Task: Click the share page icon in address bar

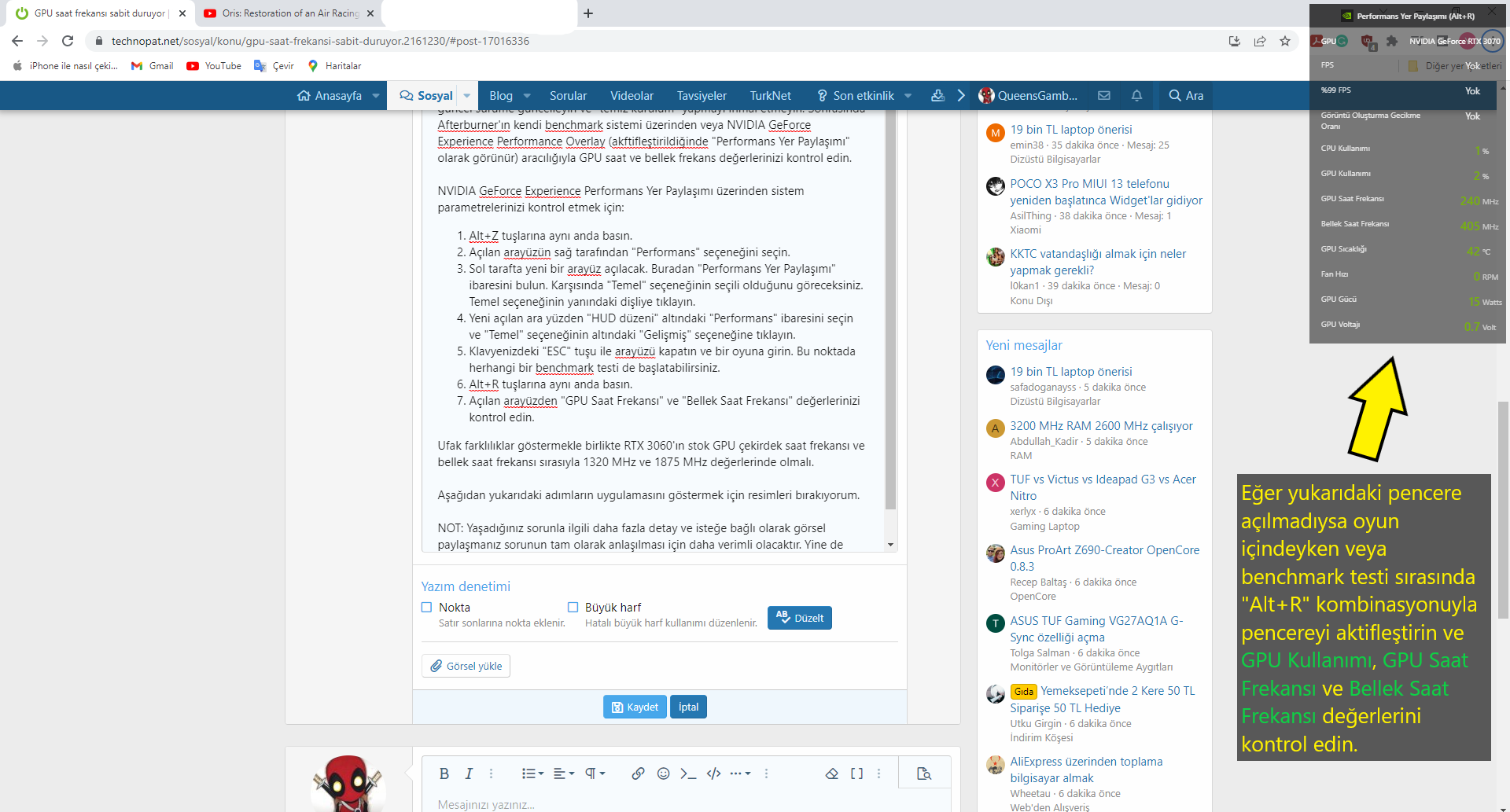Action: (x=1260, y=41)
